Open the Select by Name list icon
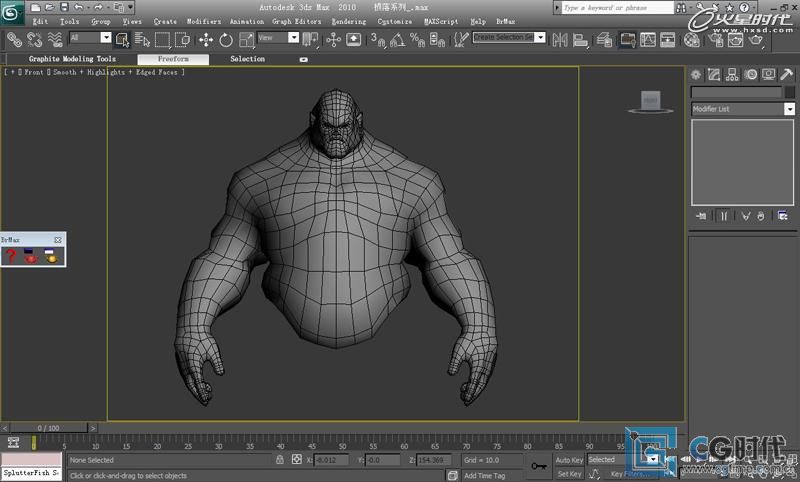Screen dimensions: 800x482 (x=142, y=39)
